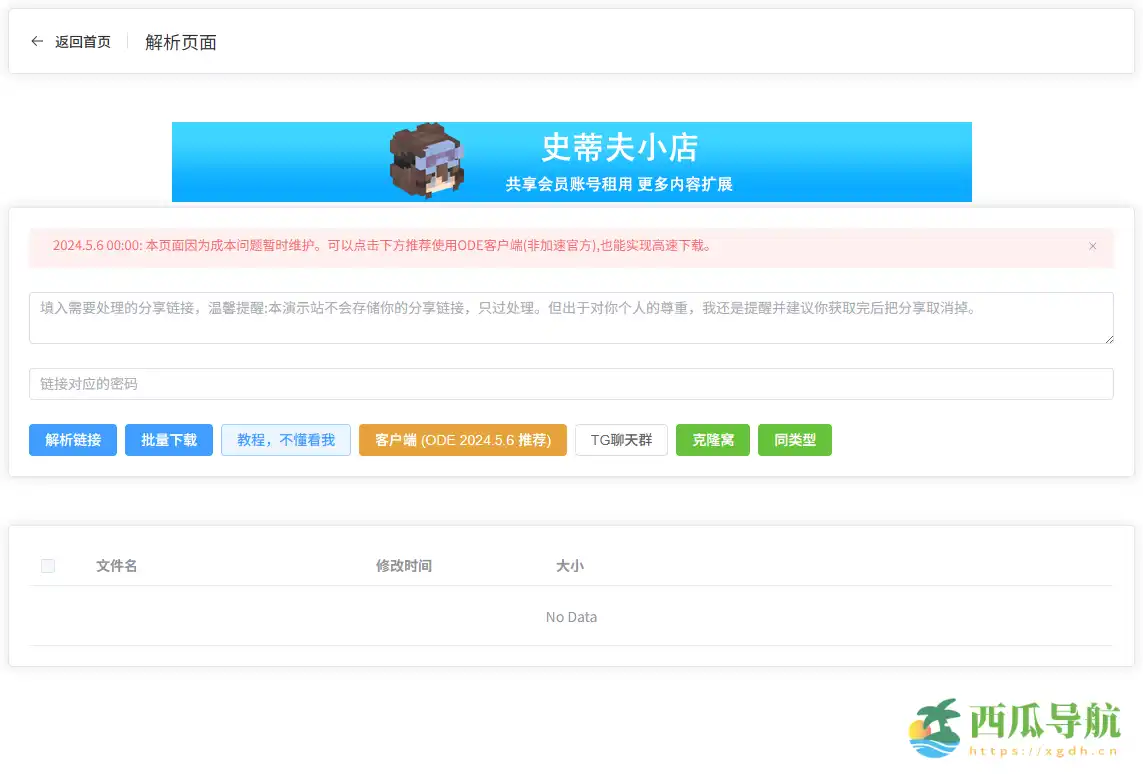Click the 链接对应的密码 password field
1143x774 pixels.
pos(571,383)
